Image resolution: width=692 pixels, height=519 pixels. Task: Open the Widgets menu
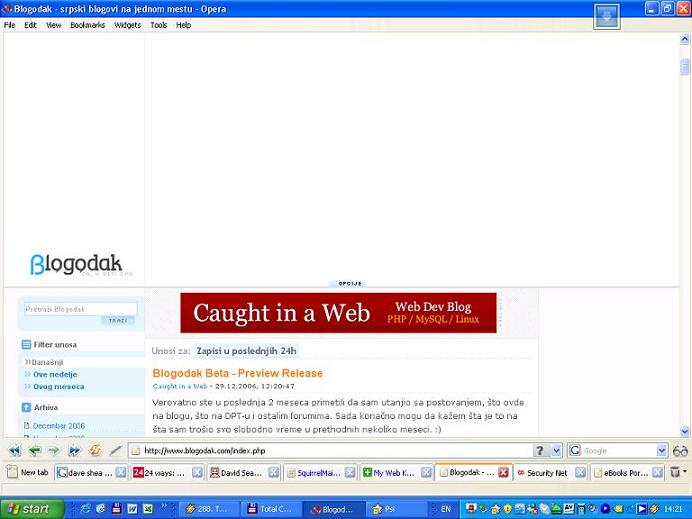(x=127, y=25)
